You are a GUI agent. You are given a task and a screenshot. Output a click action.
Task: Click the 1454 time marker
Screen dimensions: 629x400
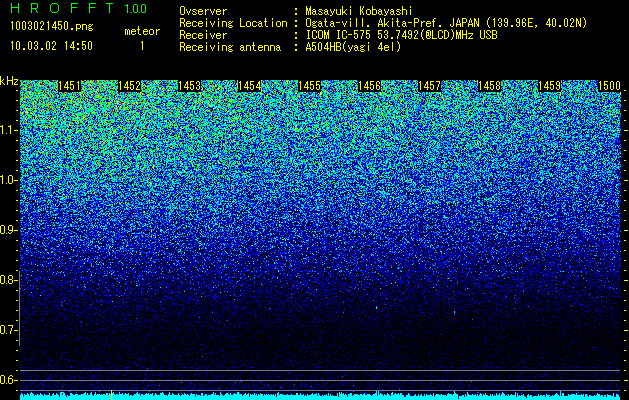249,86
